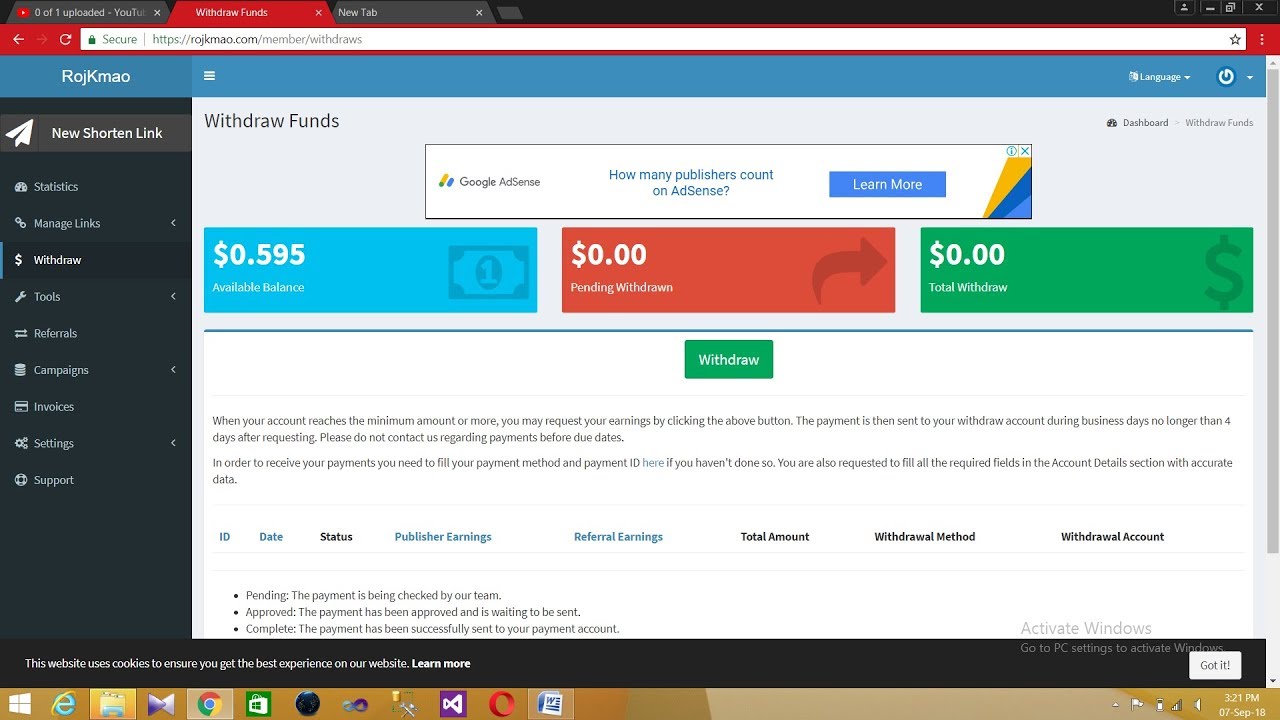The height and width of the screenshot is (720, 1280).
Task: Open Internet Explorer from taskbar
Action: click(64, 704)
